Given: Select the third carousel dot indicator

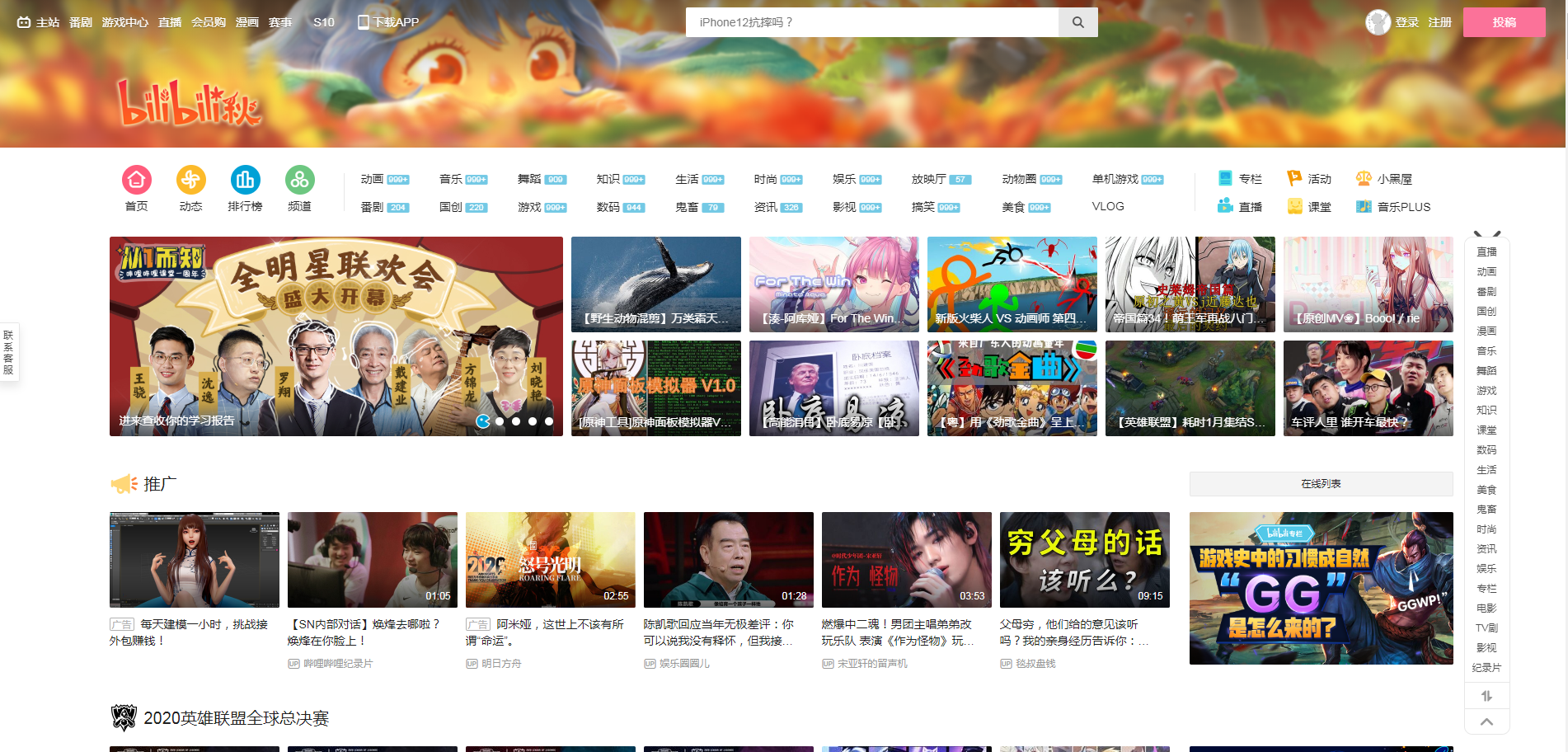Looking at the screenshot, I should click(516, 421).
